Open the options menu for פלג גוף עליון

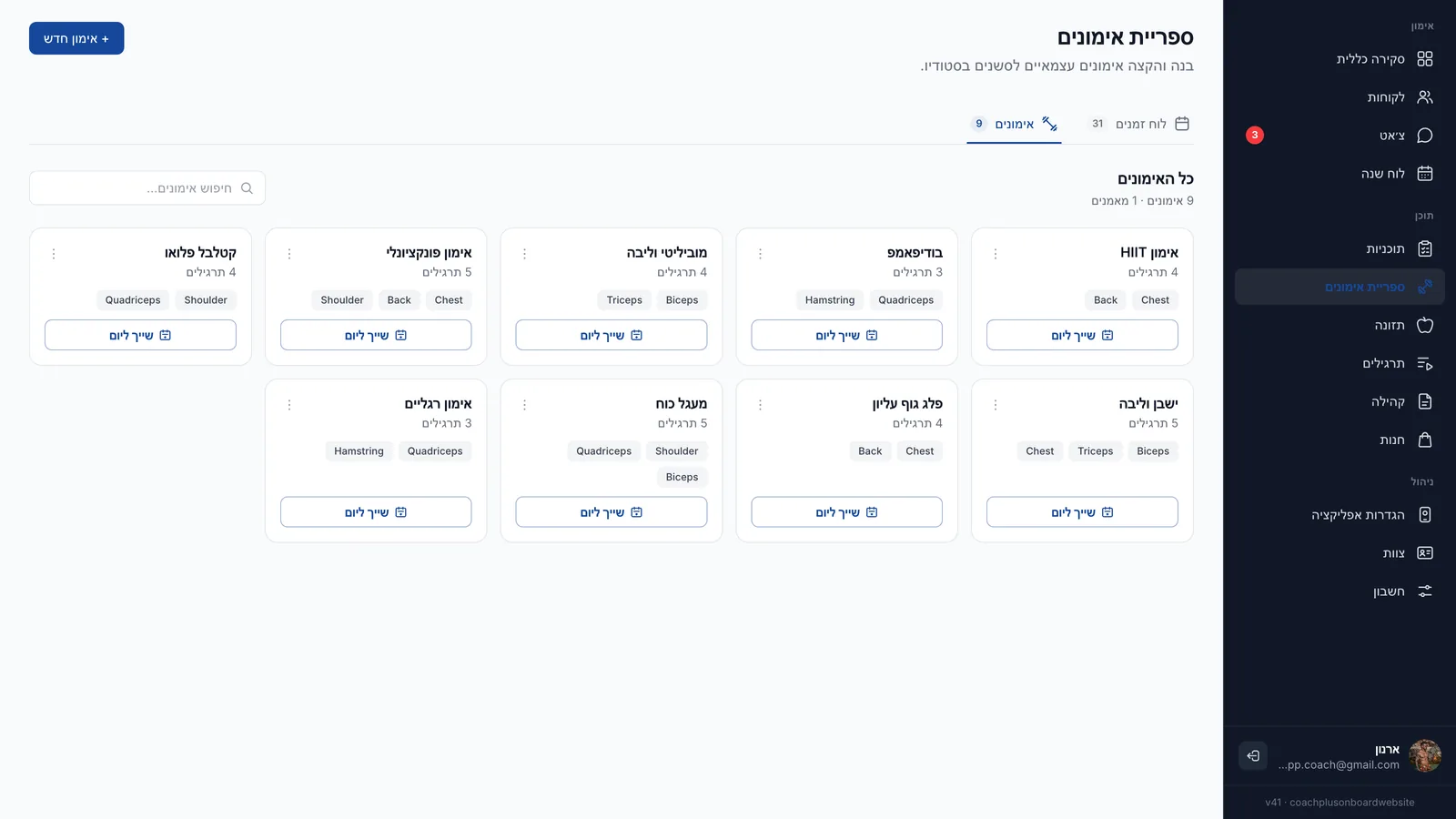(x=761, y=405)
